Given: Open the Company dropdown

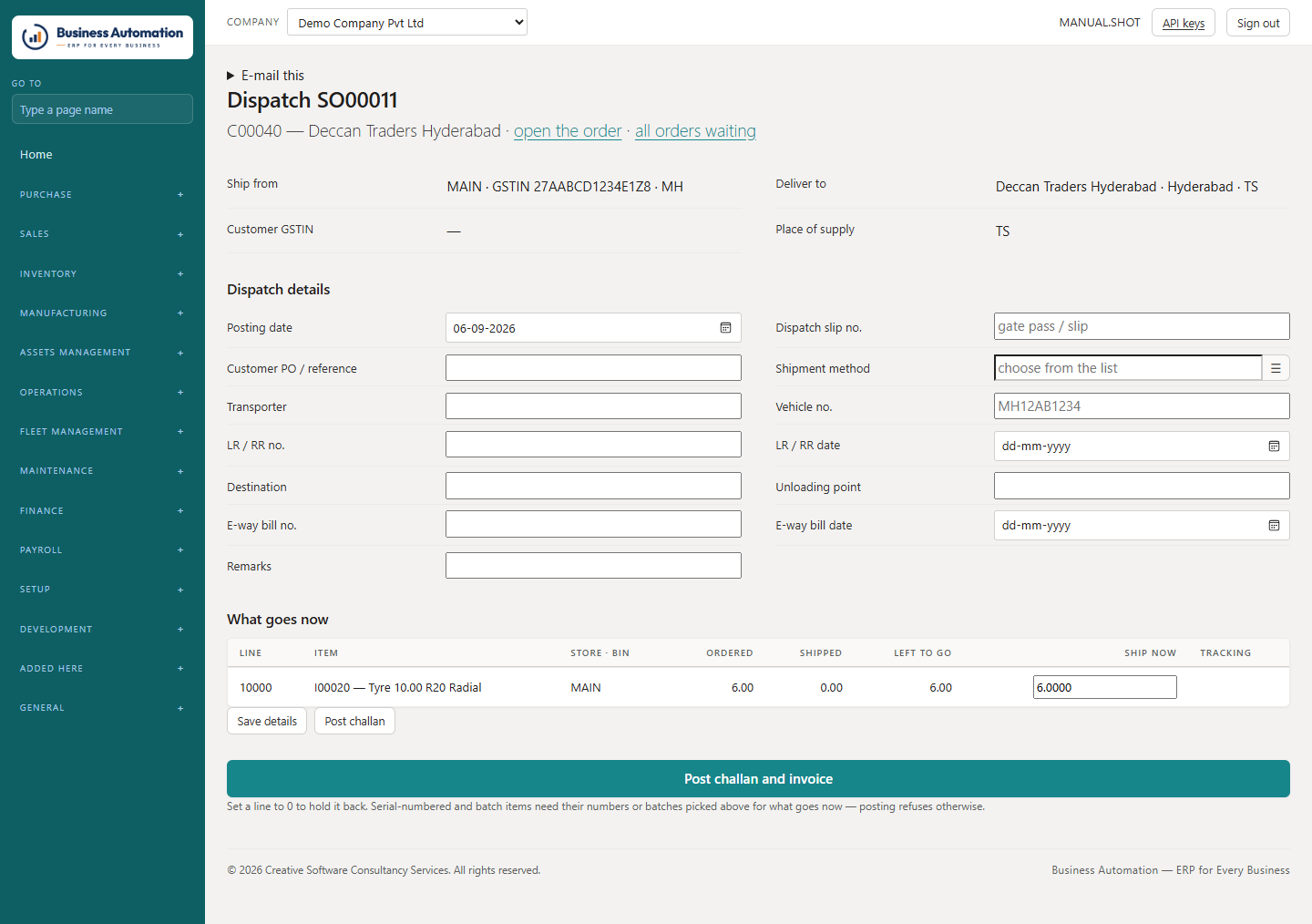Looking at the screenshot, I should [x=407, y=23].
